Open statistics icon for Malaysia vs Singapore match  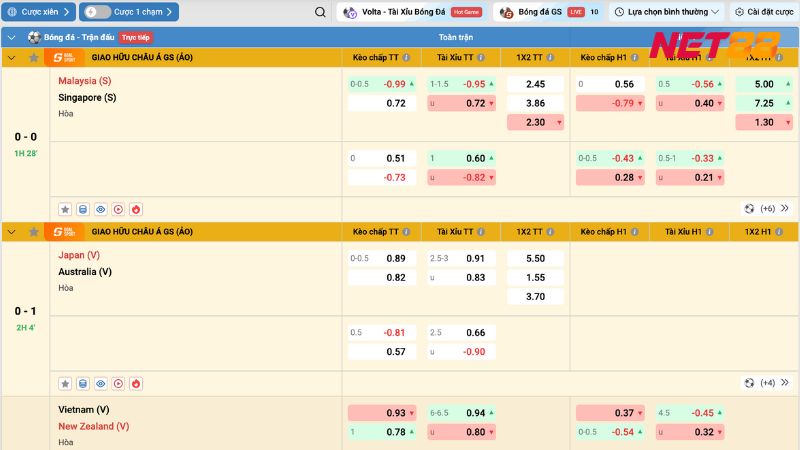tap(83, 209)
